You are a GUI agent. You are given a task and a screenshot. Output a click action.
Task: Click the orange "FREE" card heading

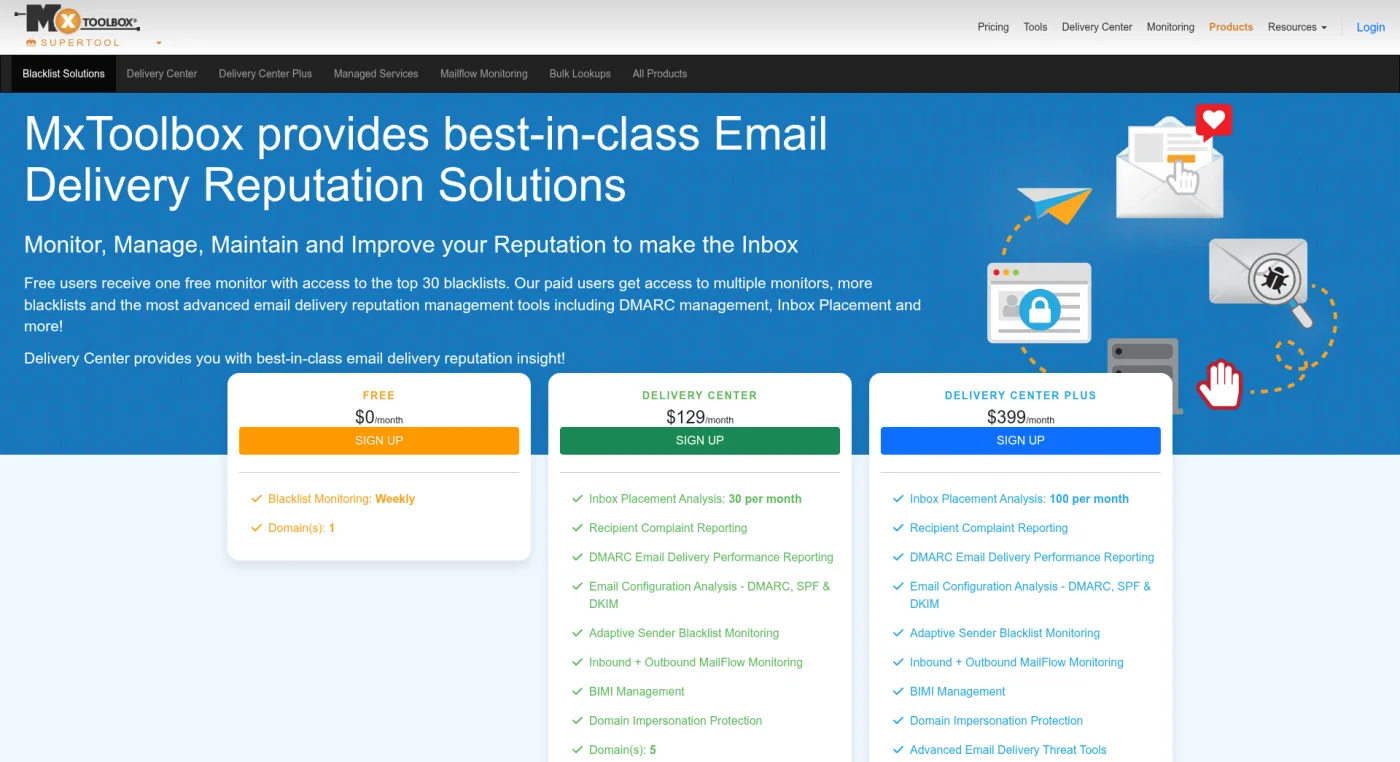379,396
